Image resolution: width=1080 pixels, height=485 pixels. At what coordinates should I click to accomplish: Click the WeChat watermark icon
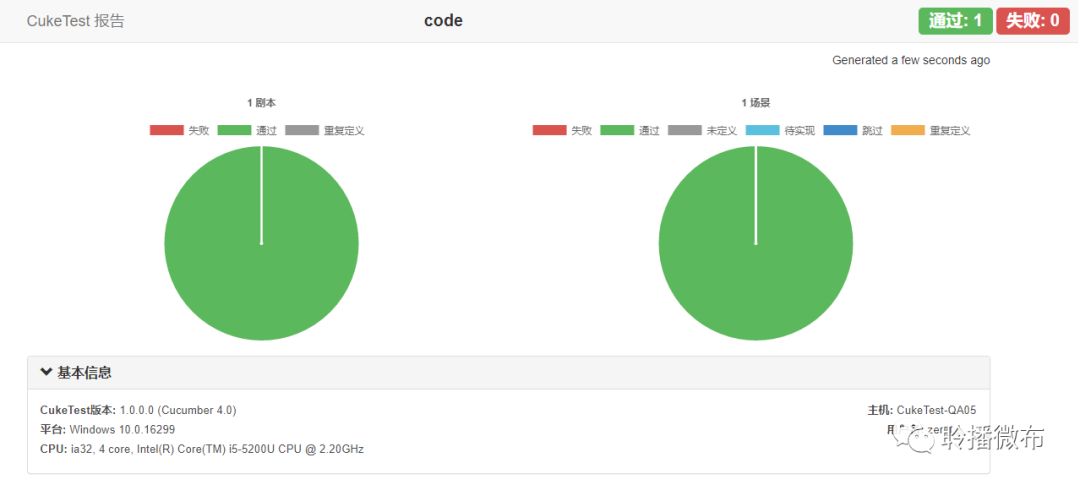click(x=914, y=438)
